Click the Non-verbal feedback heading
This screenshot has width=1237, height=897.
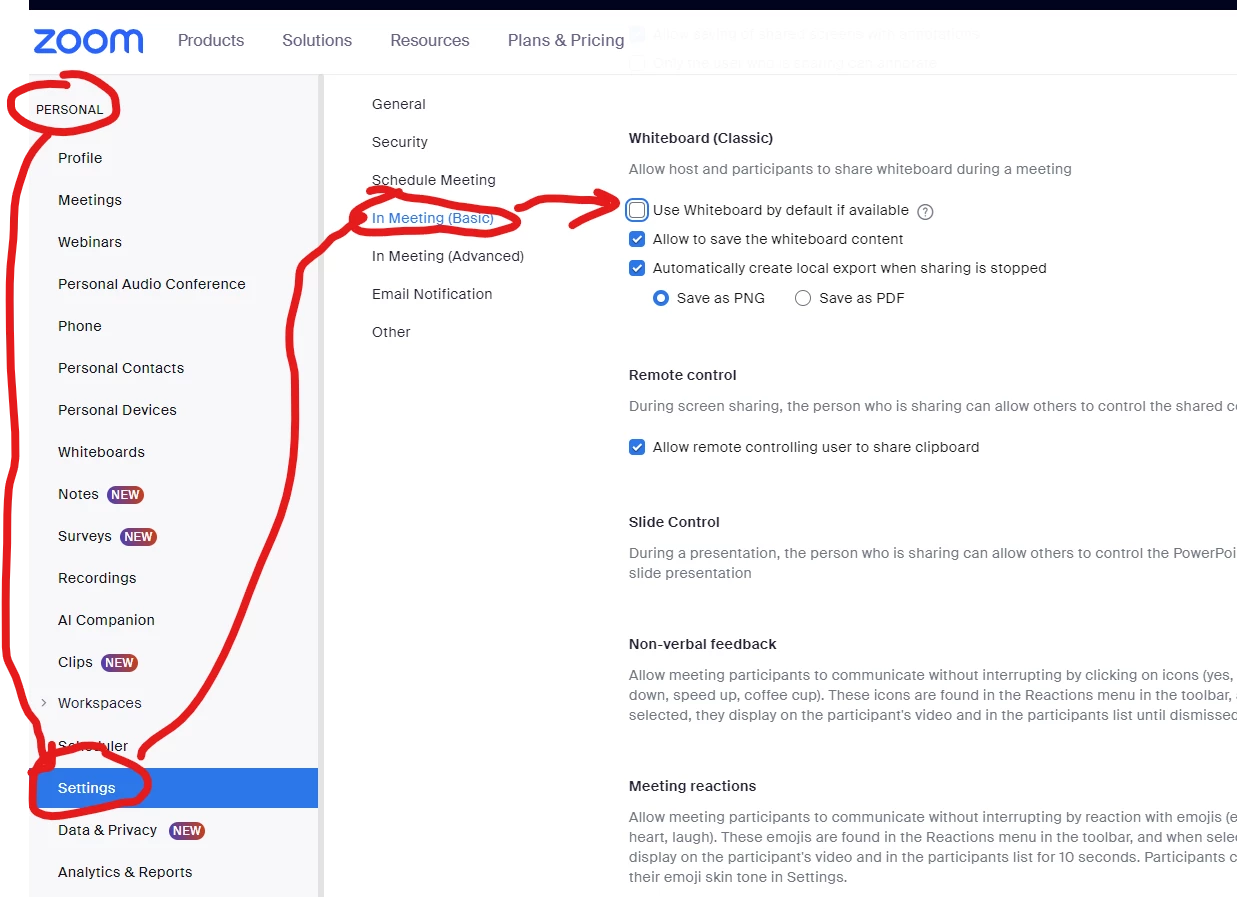tap(703, 644)
